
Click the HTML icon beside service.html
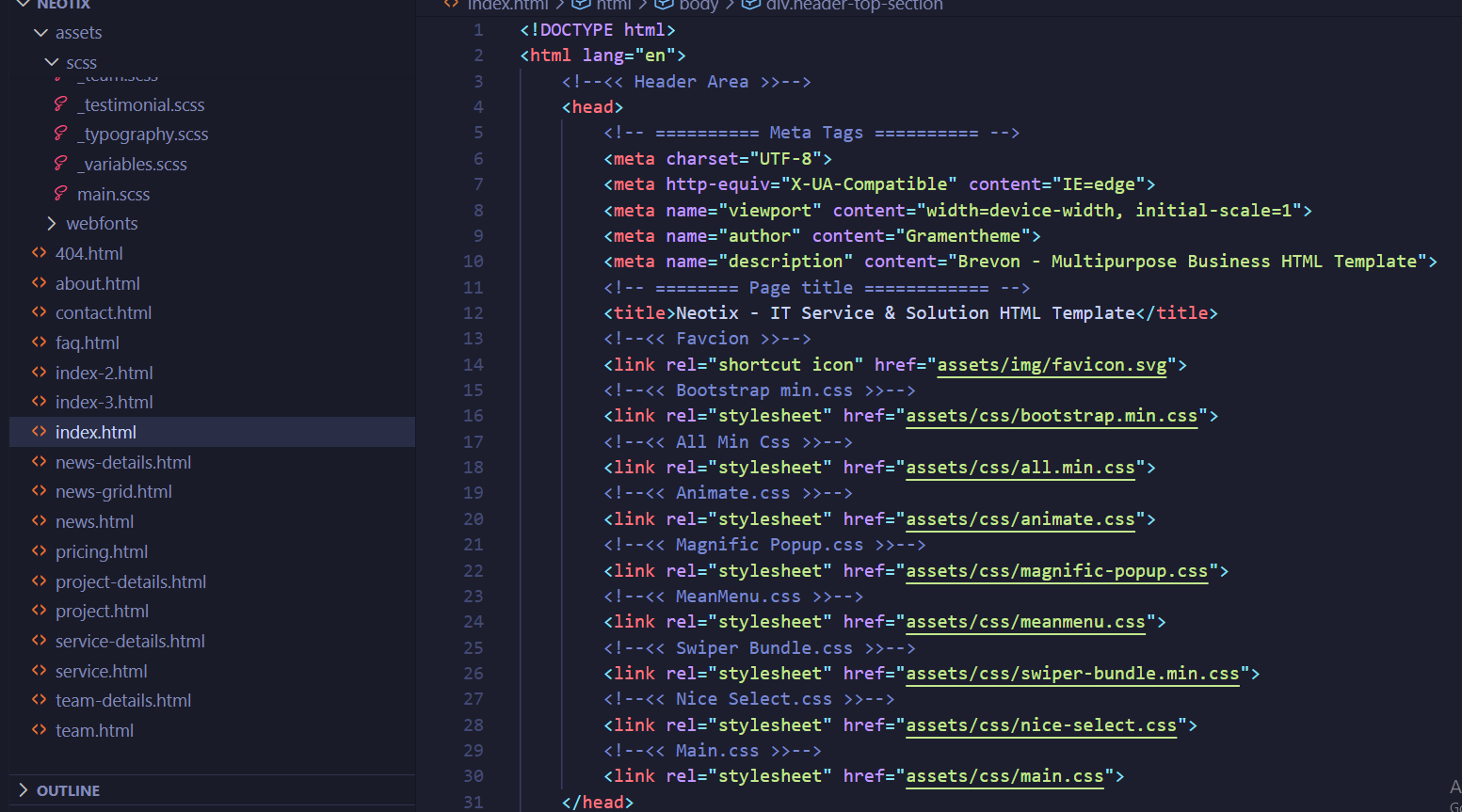point(40,671)
